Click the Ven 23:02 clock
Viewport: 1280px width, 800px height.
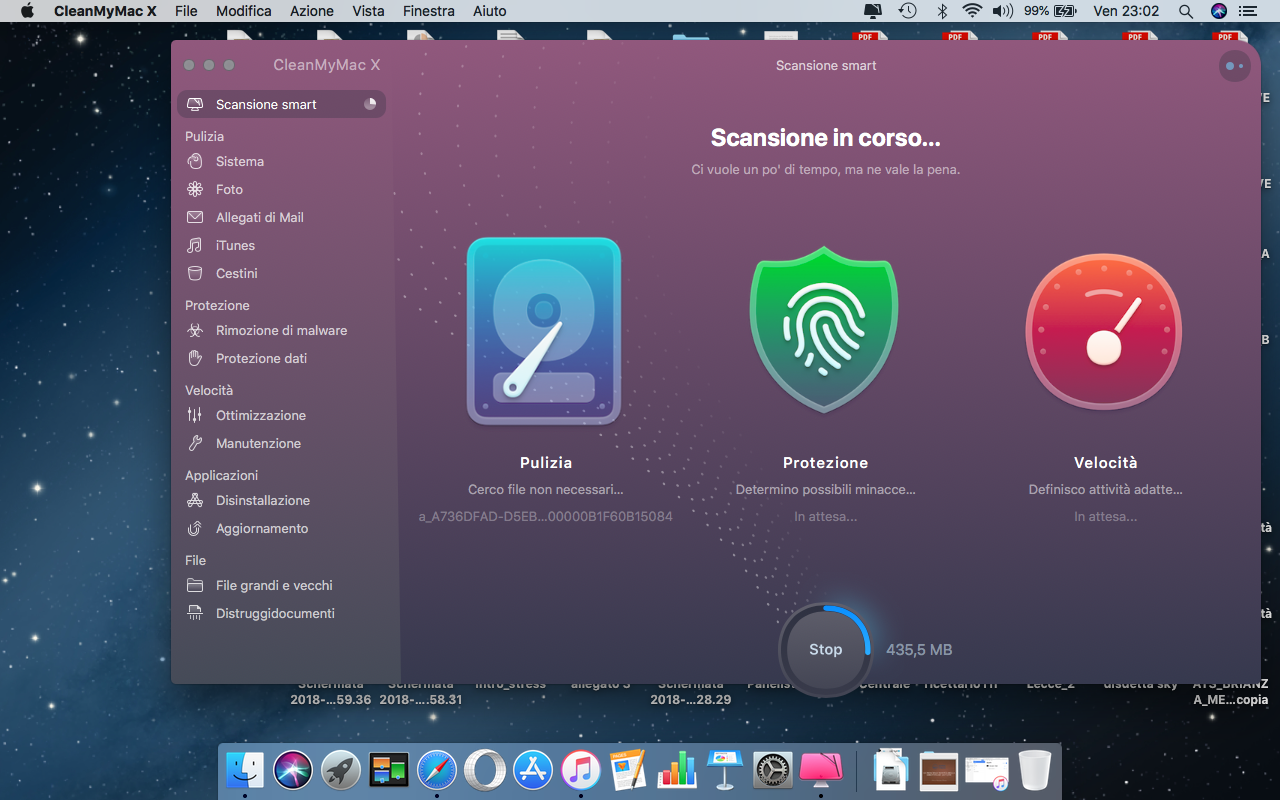1126,11
